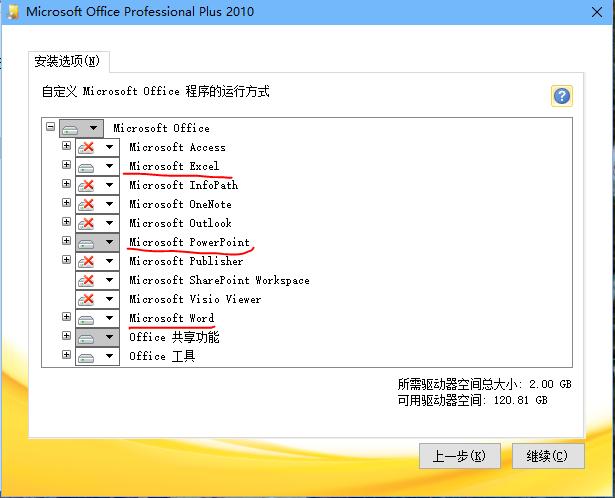Select the Microsoft Publisher label
The image size is (615, 498).
point(186,261)
